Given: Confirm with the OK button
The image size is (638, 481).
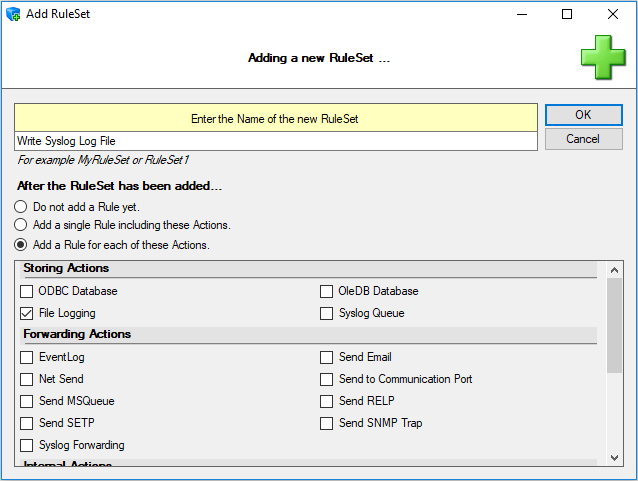Looking at the screenshot, I should click(x=583, y=115).
